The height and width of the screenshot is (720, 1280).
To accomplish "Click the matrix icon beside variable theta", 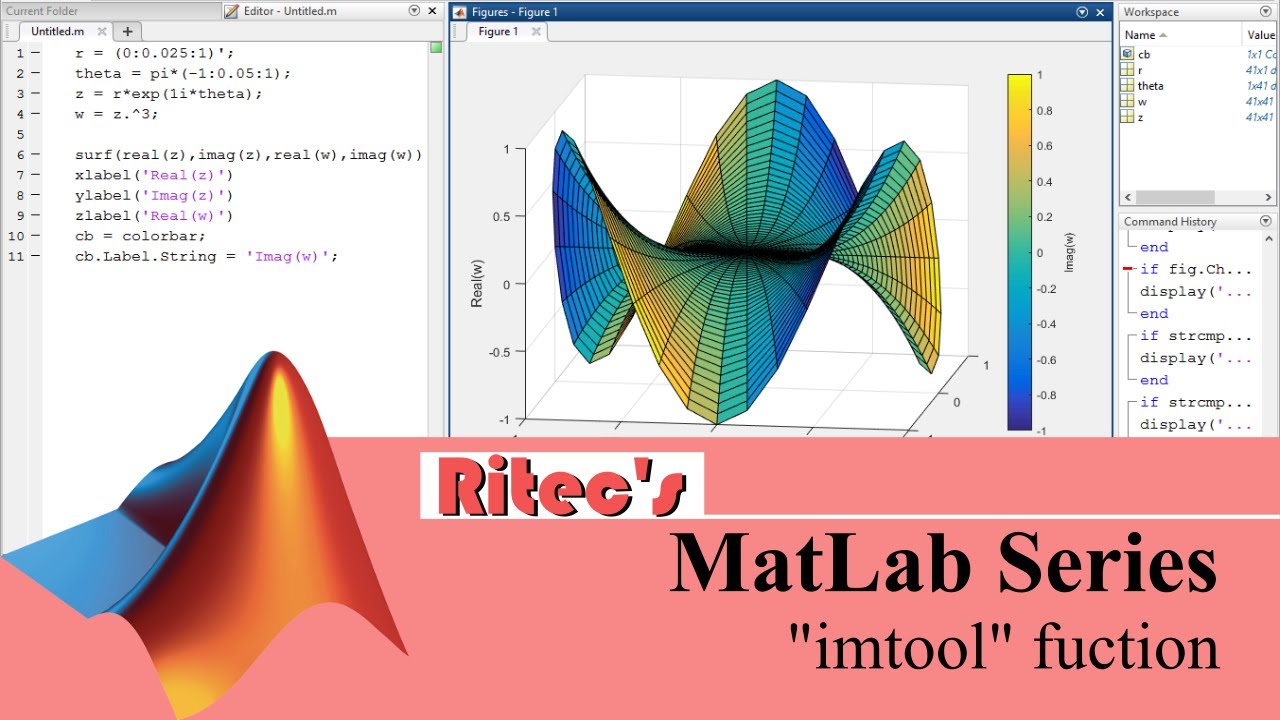I will coord(1128,86).
